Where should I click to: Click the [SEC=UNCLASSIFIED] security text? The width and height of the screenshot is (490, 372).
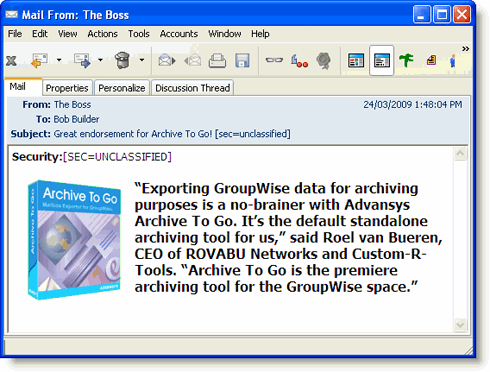pos(117,157)
